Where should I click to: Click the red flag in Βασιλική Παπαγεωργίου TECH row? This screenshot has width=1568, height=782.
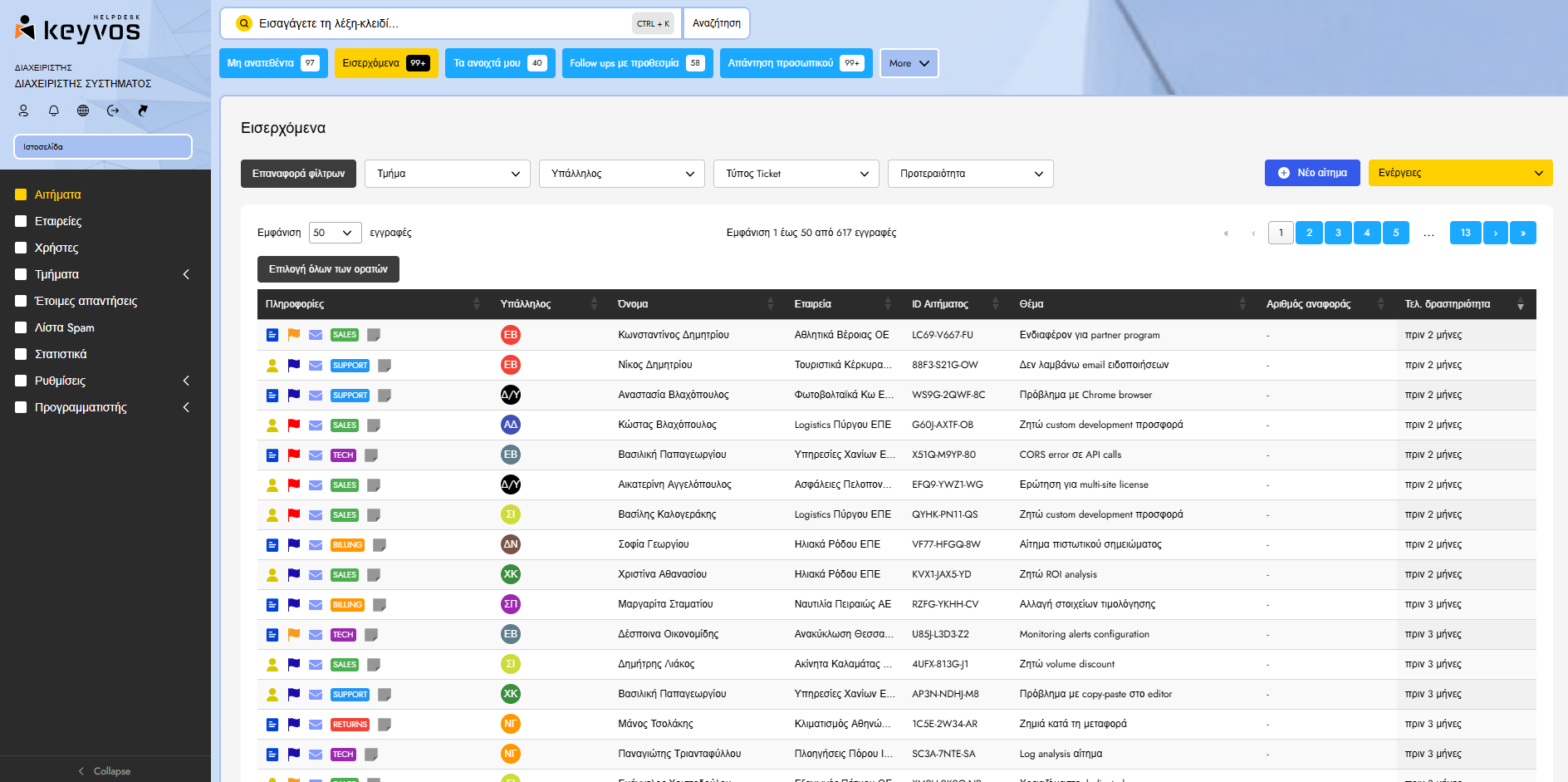(x=294, y=454)
